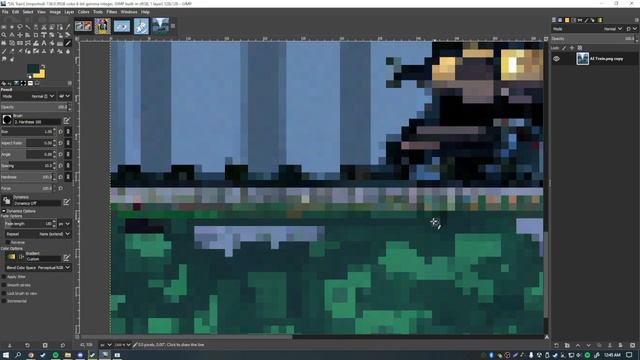Open the Pencil Mode dropdown
The height and width of the screenshot is (360, 640).
click(28, 96)
